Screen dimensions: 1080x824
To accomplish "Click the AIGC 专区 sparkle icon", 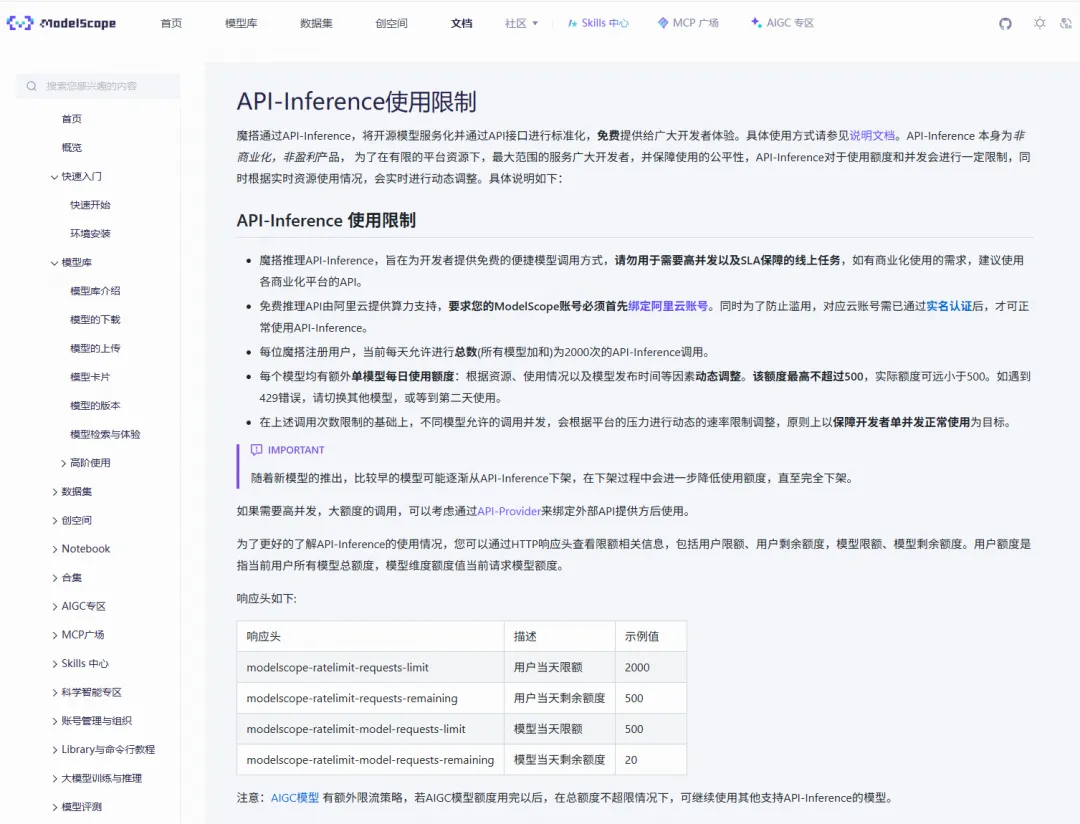I will pos(756,23).
